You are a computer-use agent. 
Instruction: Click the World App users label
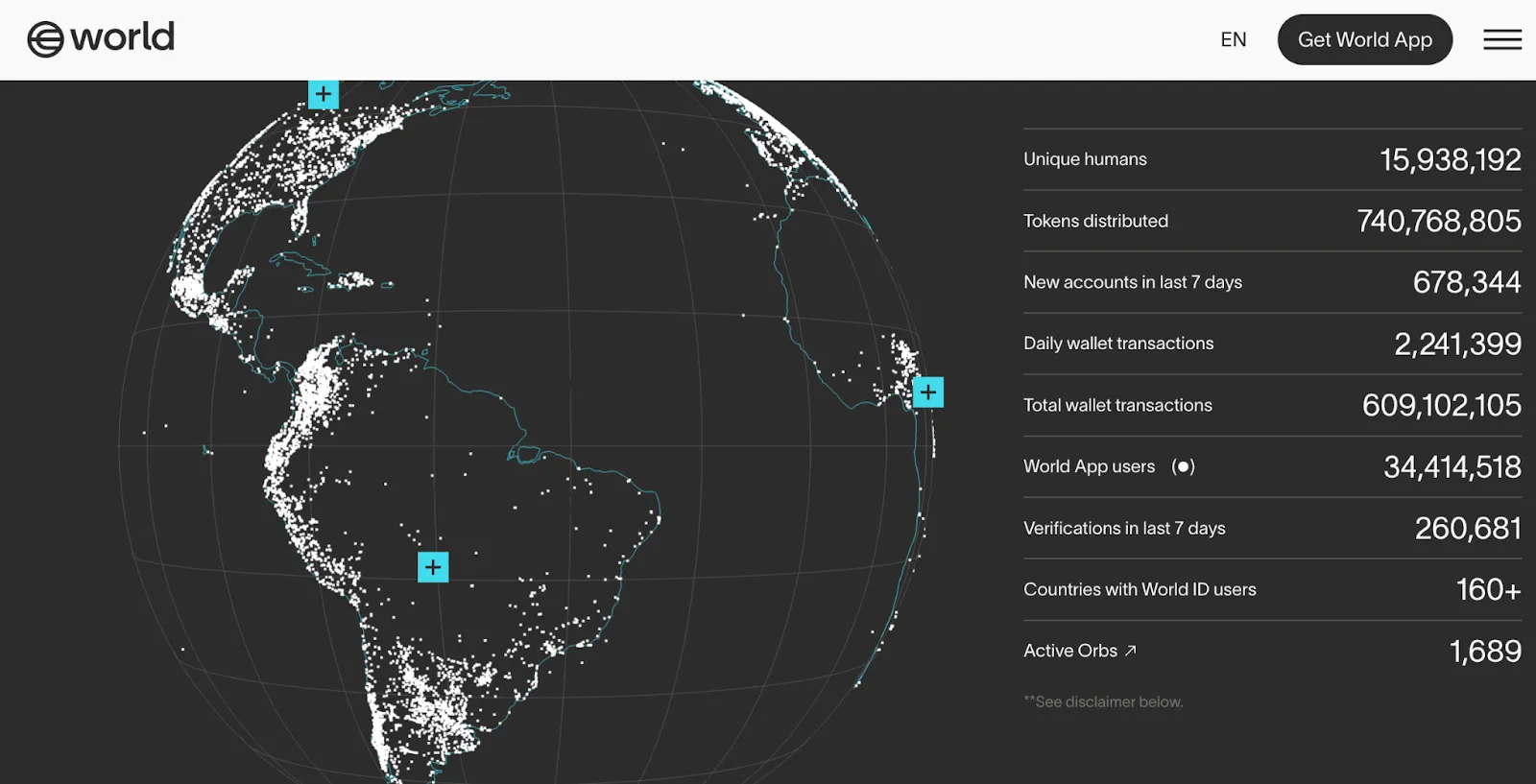tap(1089, 466)
